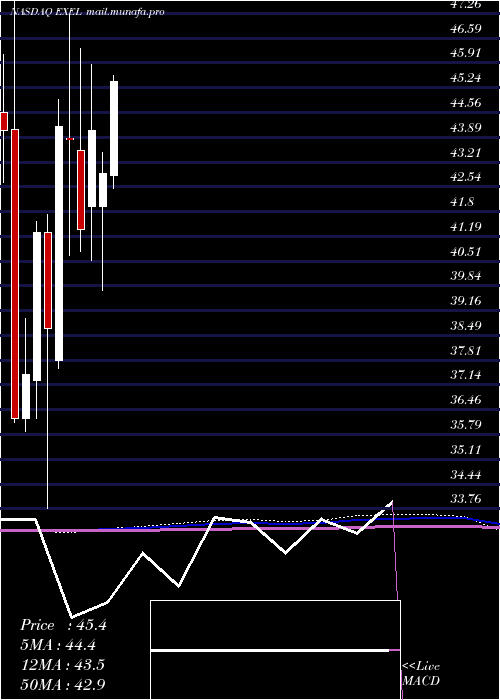Click the 41.8 price axis label
This screenshot has height=700, width=500.
point(462,202)
